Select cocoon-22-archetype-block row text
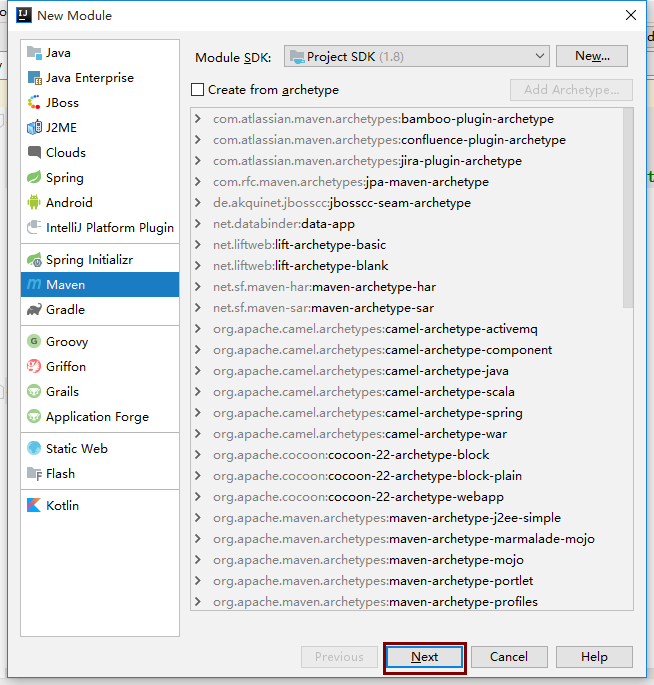The height and width of the screenshot is (685, 654). [351, 455]
